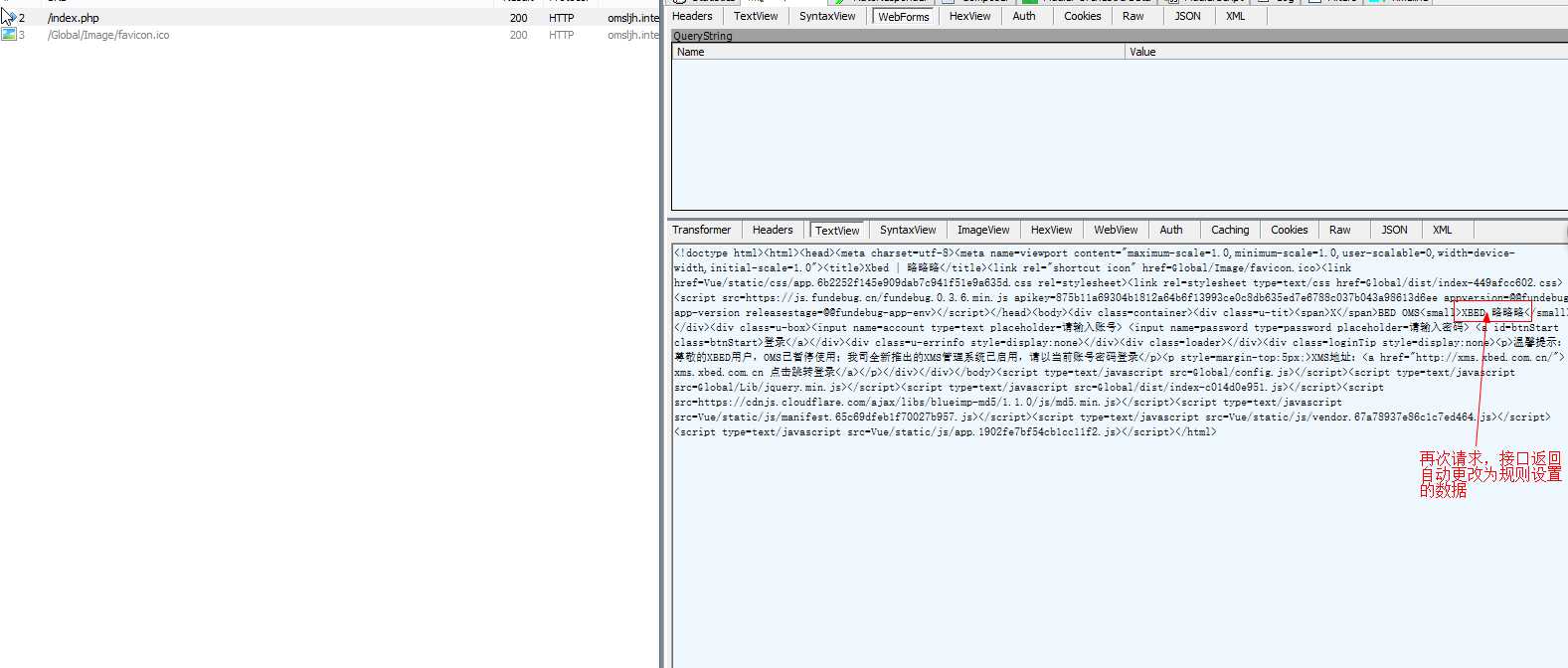Open response inspector HexView tab
The height and width of the screenshot is (668, 1568).
1051,230
